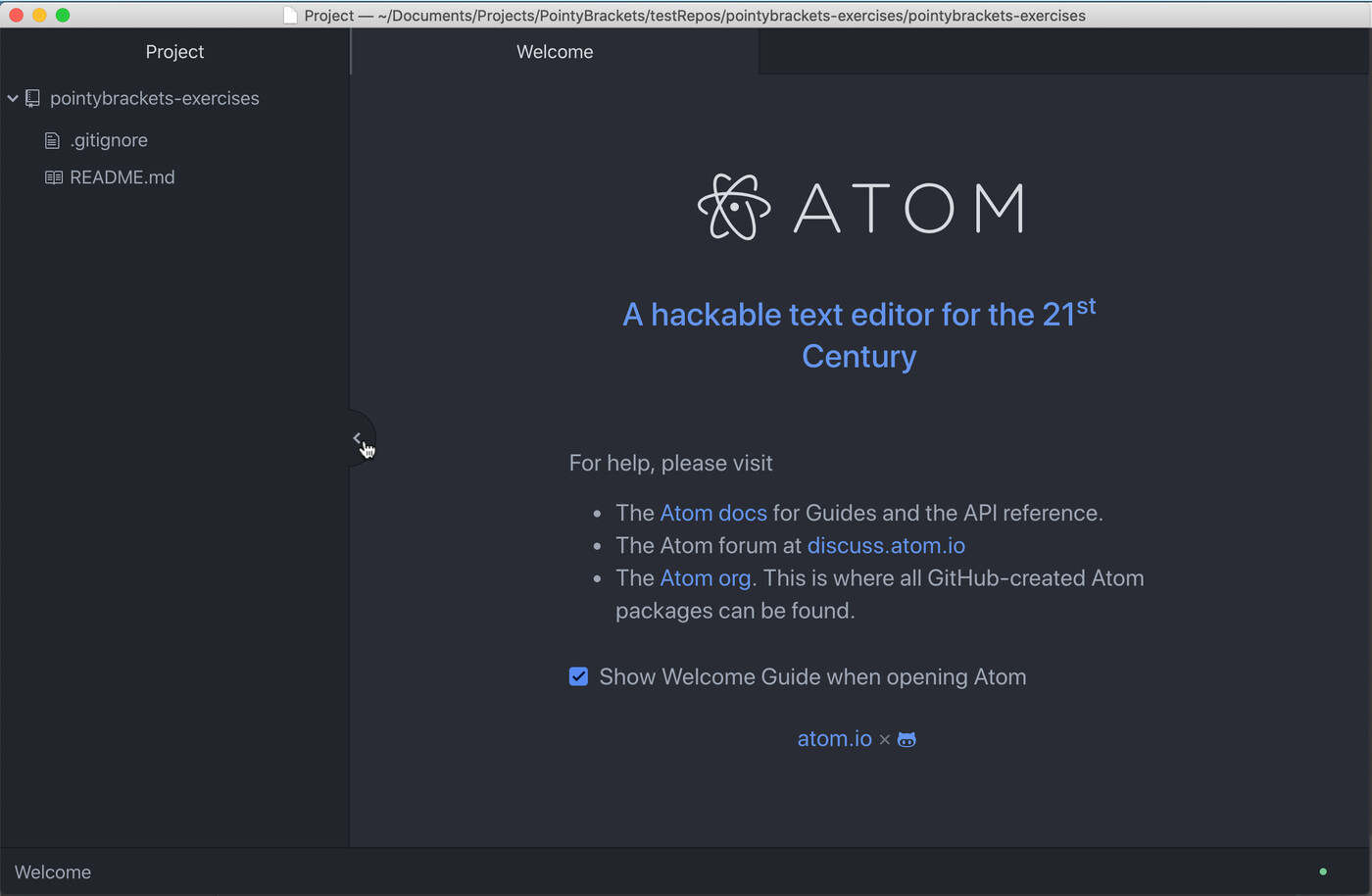This screenshot has height=896, width=1372.
Task: Open the Atom org link
Action: tap(705, 577)
